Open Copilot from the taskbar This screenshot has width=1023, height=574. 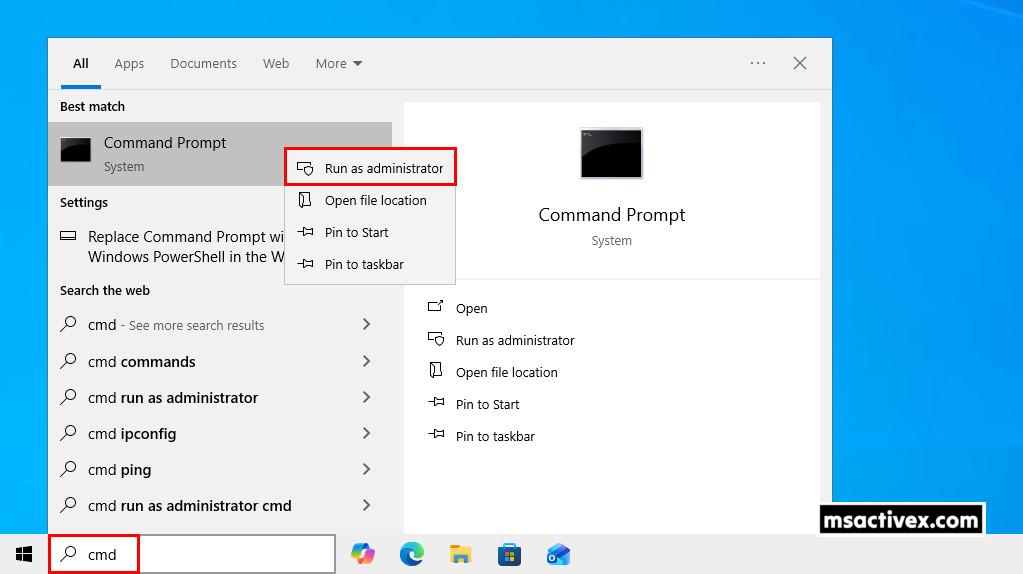click(x=363, y=554)
